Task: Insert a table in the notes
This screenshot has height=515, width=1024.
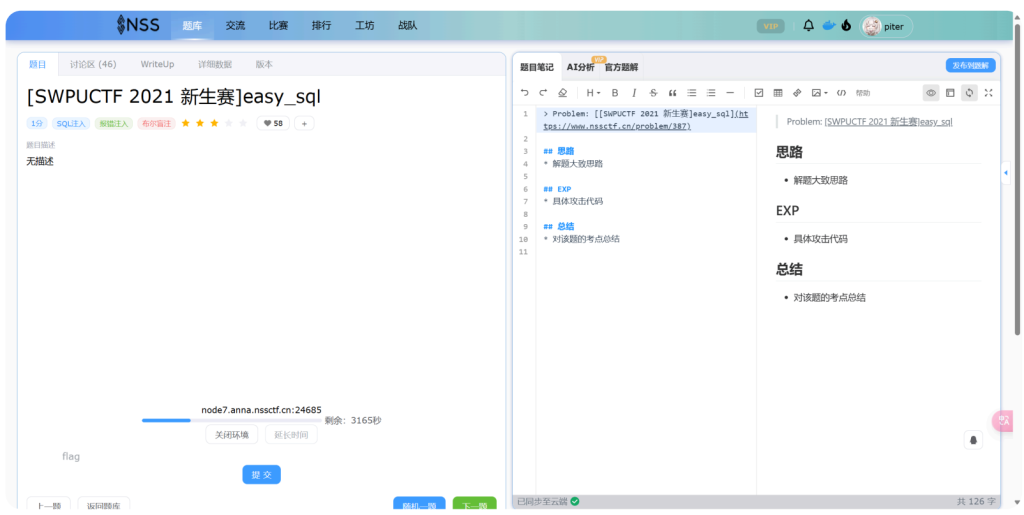Action: [x=778, y=93]
